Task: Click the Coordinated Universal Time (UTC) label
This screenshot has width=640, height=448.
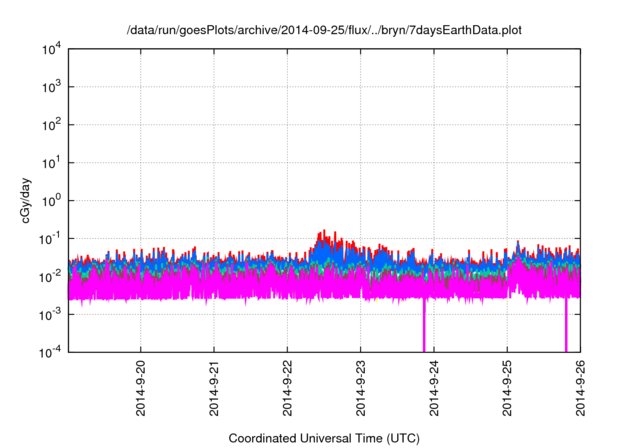Action: pyautogui.click(x=324, y=438)
